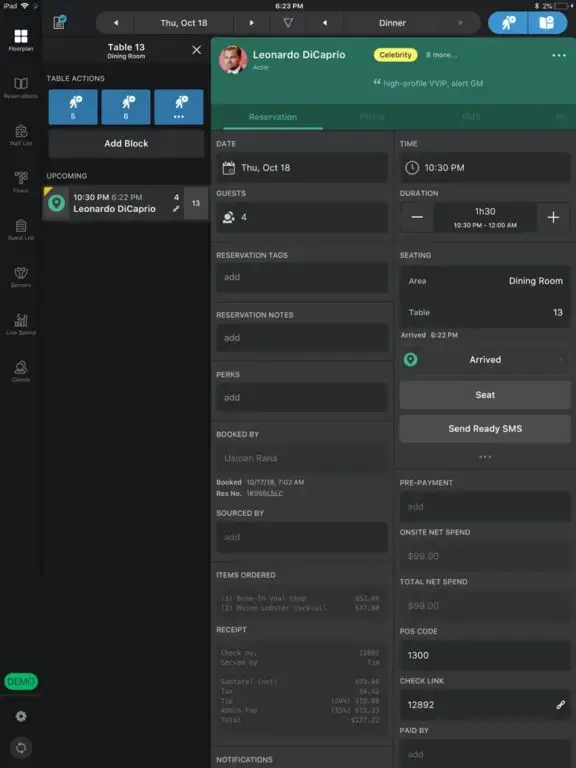Click the check link chain icon

pos(560,705)
